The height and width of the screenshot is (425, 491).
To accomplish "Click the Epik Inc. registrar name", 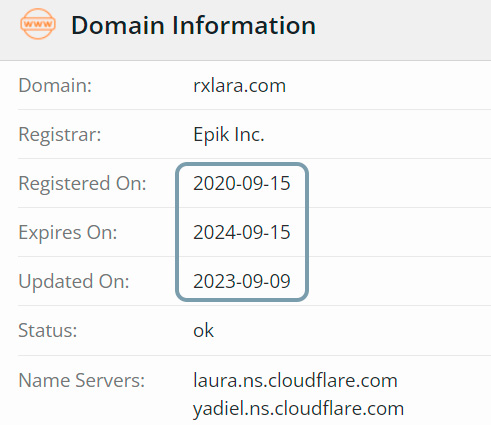I will 229,135.
